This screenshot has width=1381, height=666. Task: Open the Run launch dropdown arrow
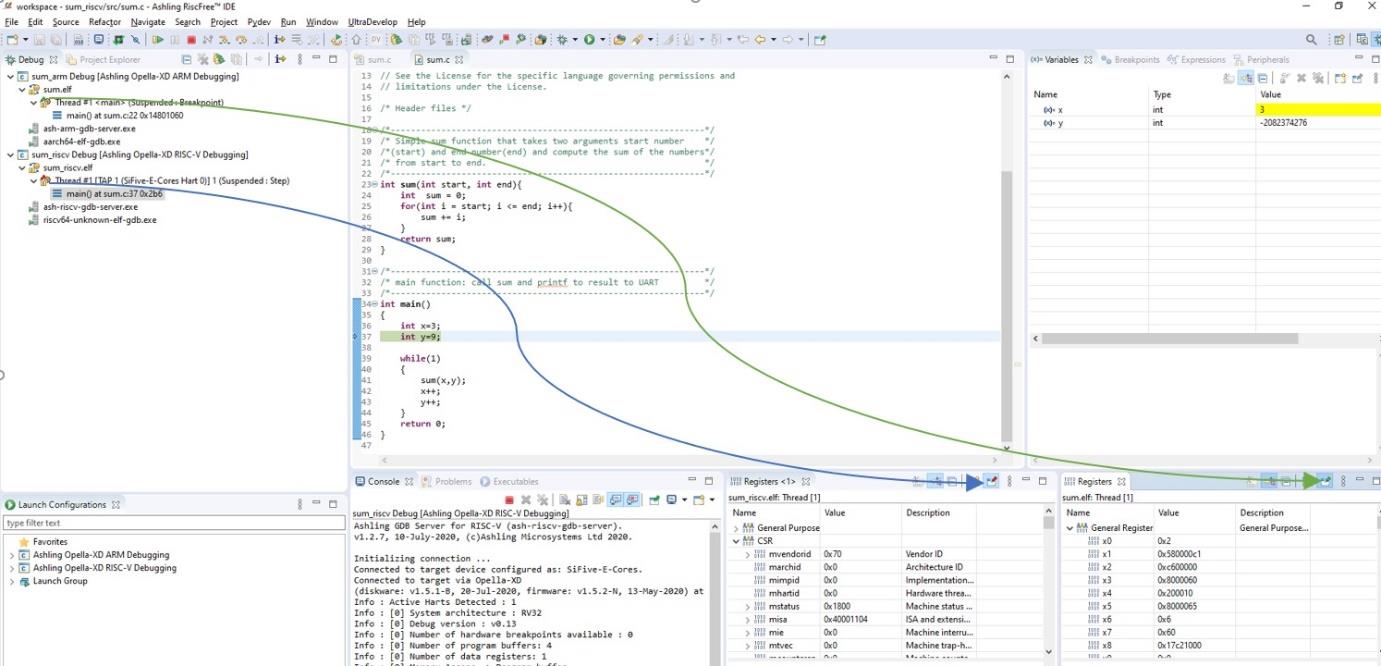point(603,40)
